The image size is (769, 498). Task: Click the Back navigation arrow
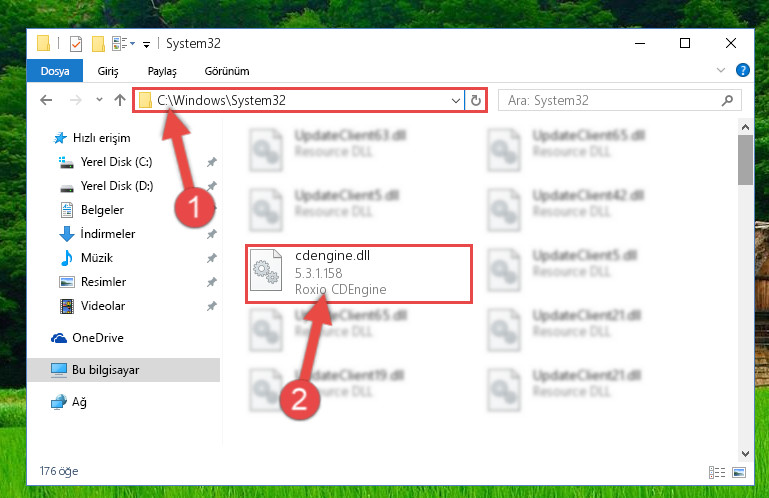coord(46,100)
